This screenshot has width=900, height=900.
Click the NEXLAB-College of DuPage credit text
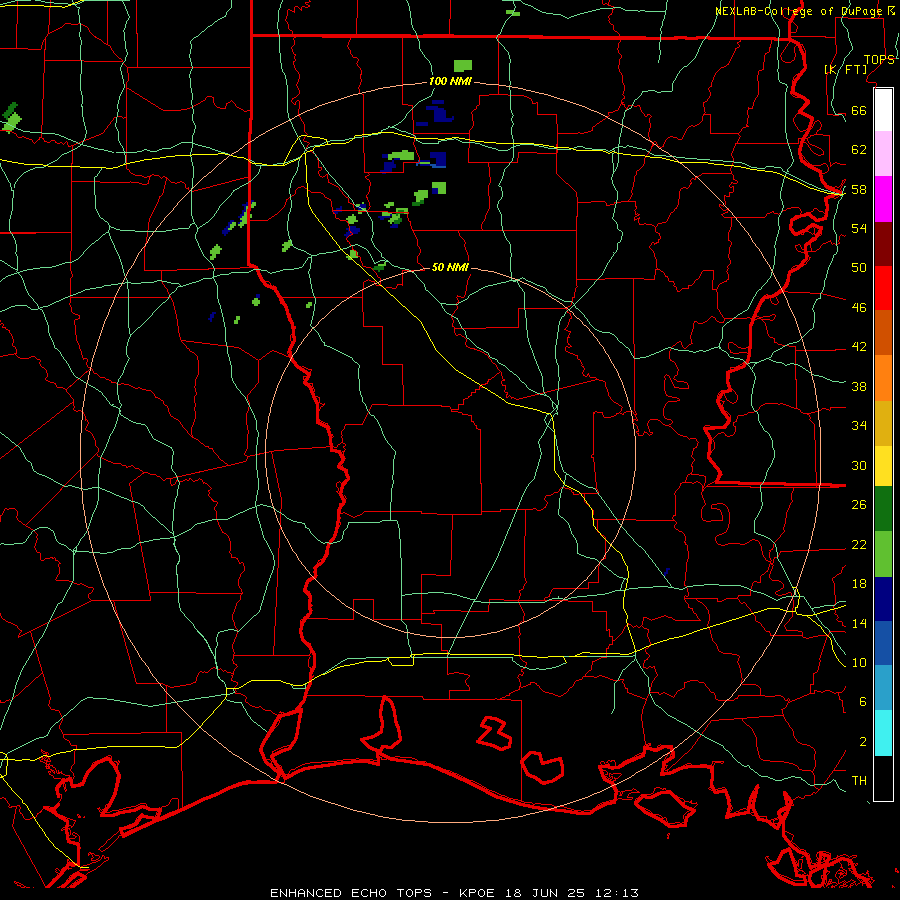pos(805,11)
